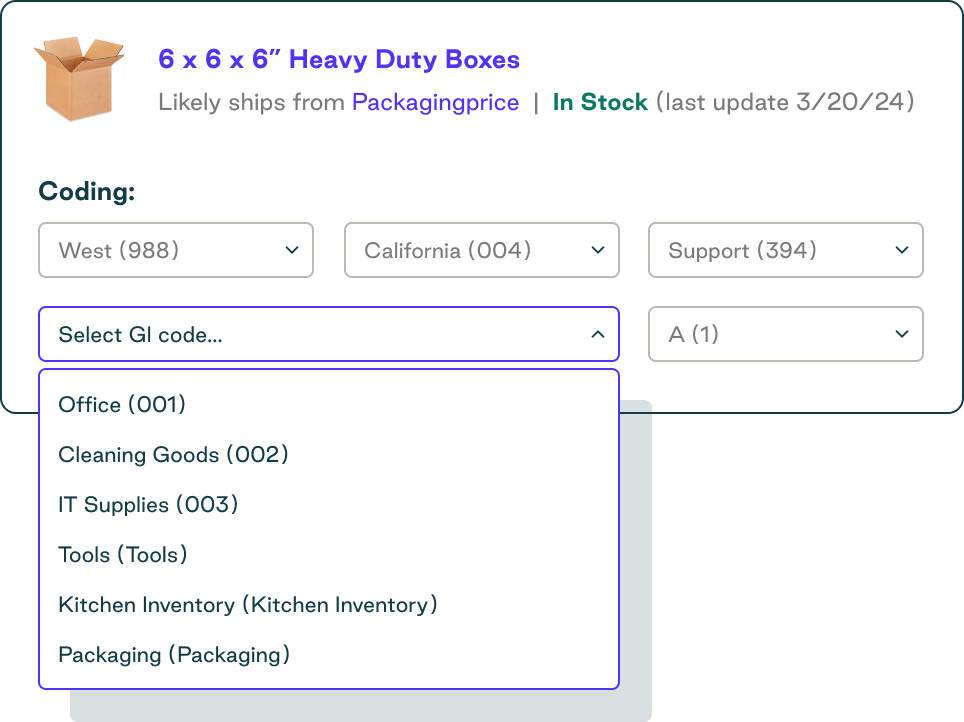Choose Kitchen Inventory from the Gl list

248,604
